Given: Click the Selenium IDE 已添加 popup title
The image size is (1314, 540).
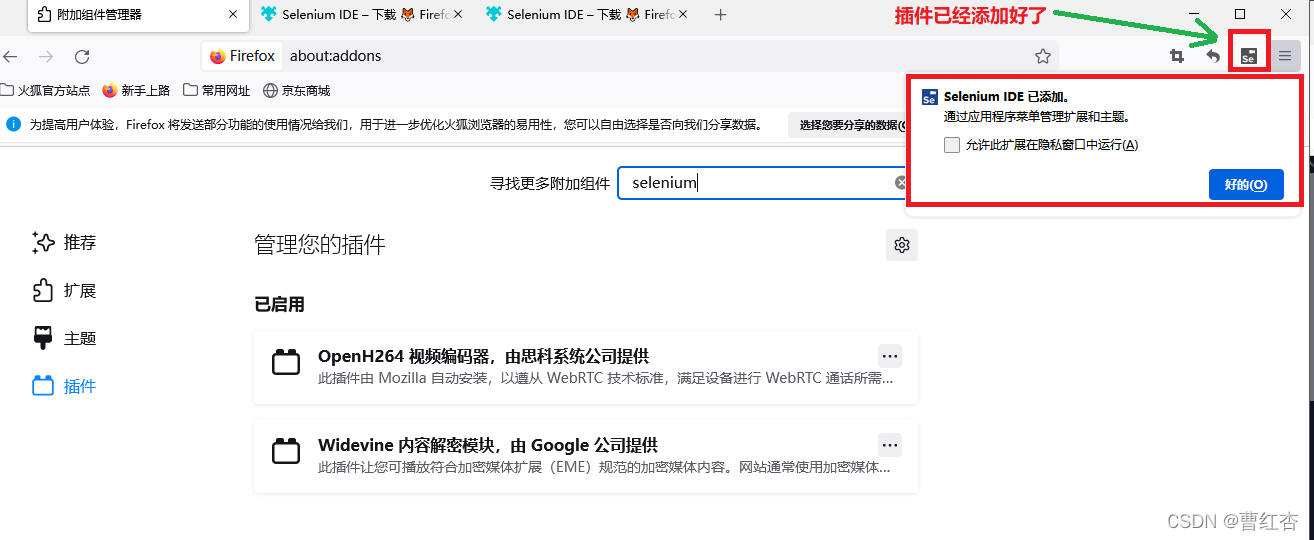Looking at the screenshot, I should click(x=1007, y=97).
